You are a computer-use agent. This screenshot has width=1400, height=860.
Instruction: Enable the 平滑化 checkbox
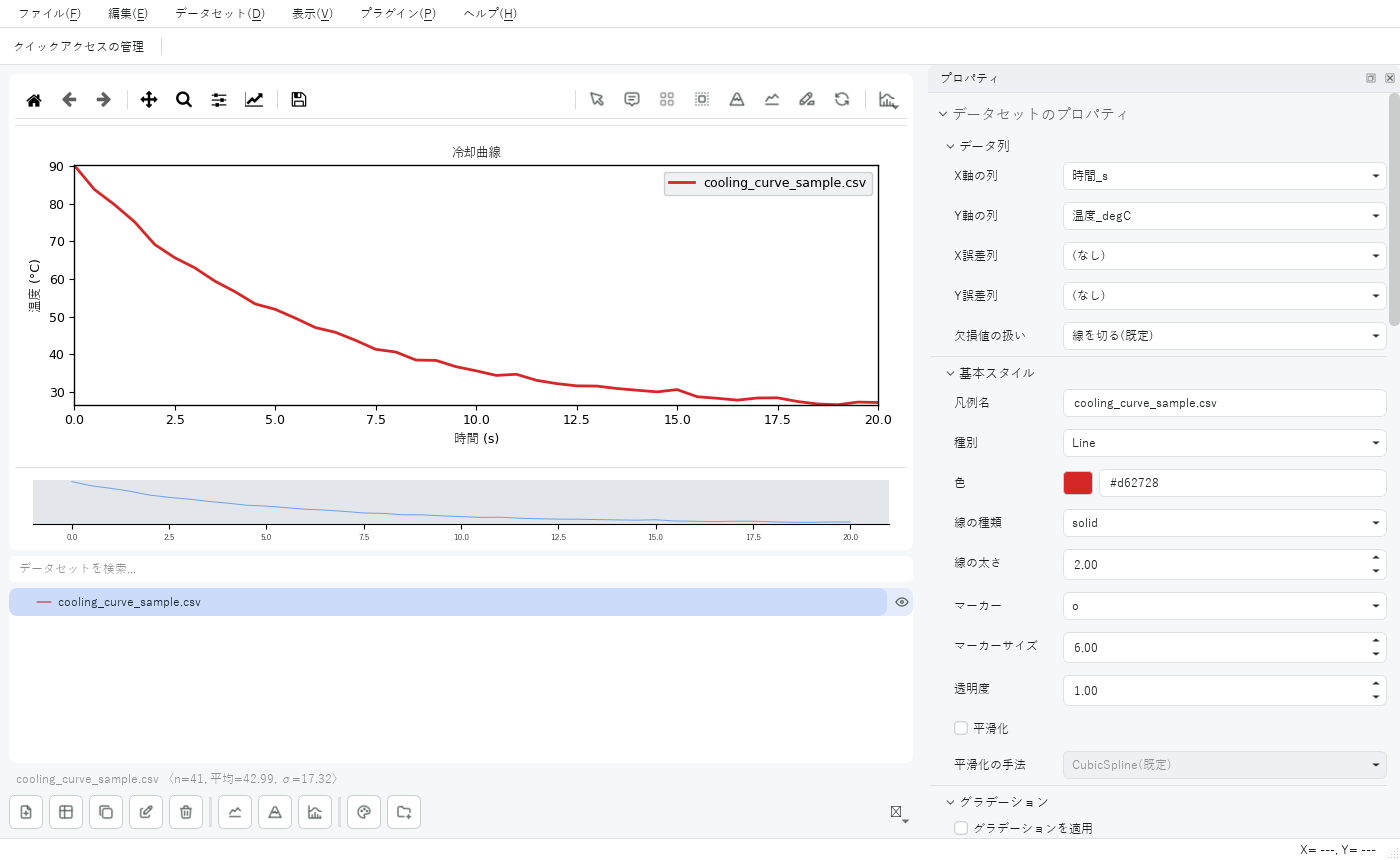point(961,728)
